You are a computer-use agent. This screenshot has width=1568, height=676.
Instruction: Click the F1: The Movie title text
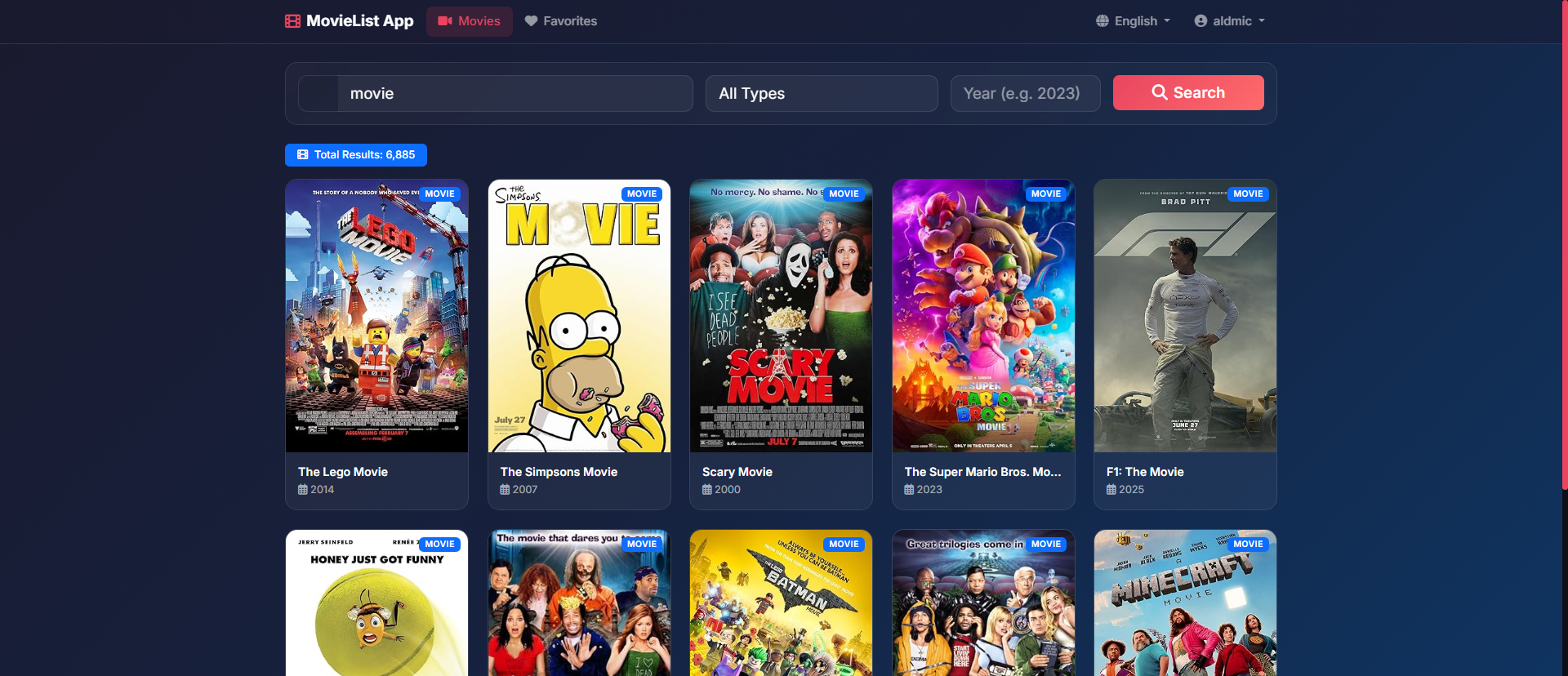1145,472
